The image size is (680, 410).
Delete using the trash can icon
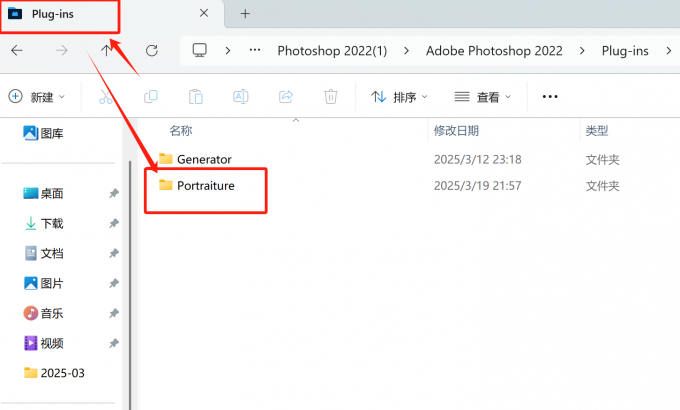pyautogui.click(x=330, y=96)
